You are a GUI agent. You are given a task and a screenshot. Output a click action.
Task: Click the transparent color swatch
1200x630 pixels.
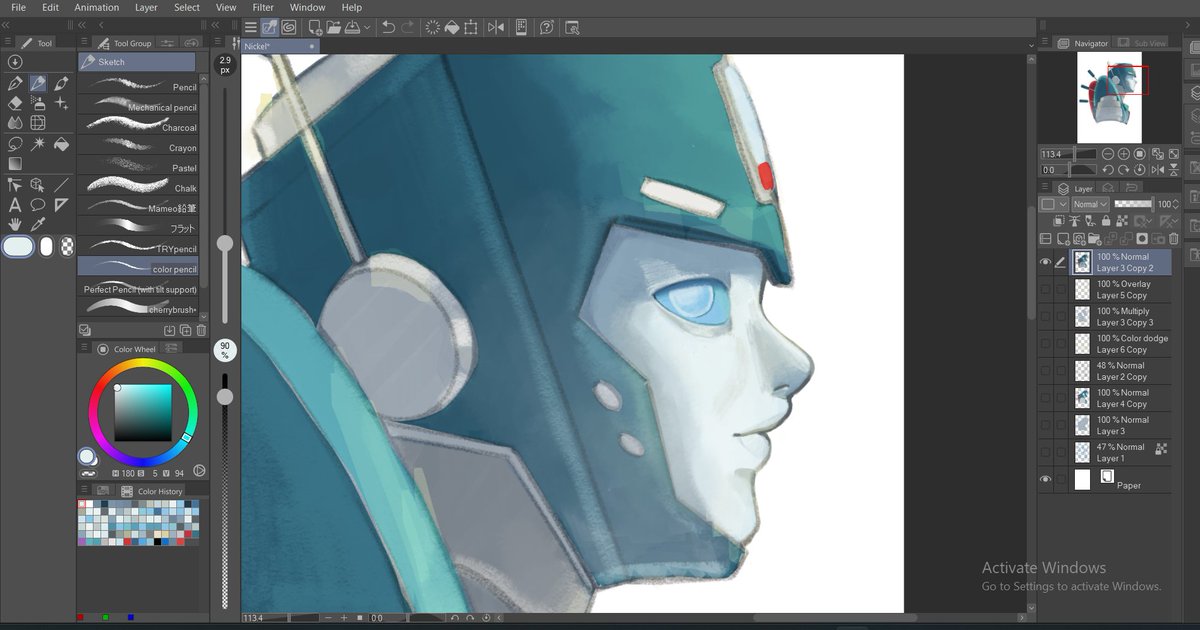[x=67, y=246]
